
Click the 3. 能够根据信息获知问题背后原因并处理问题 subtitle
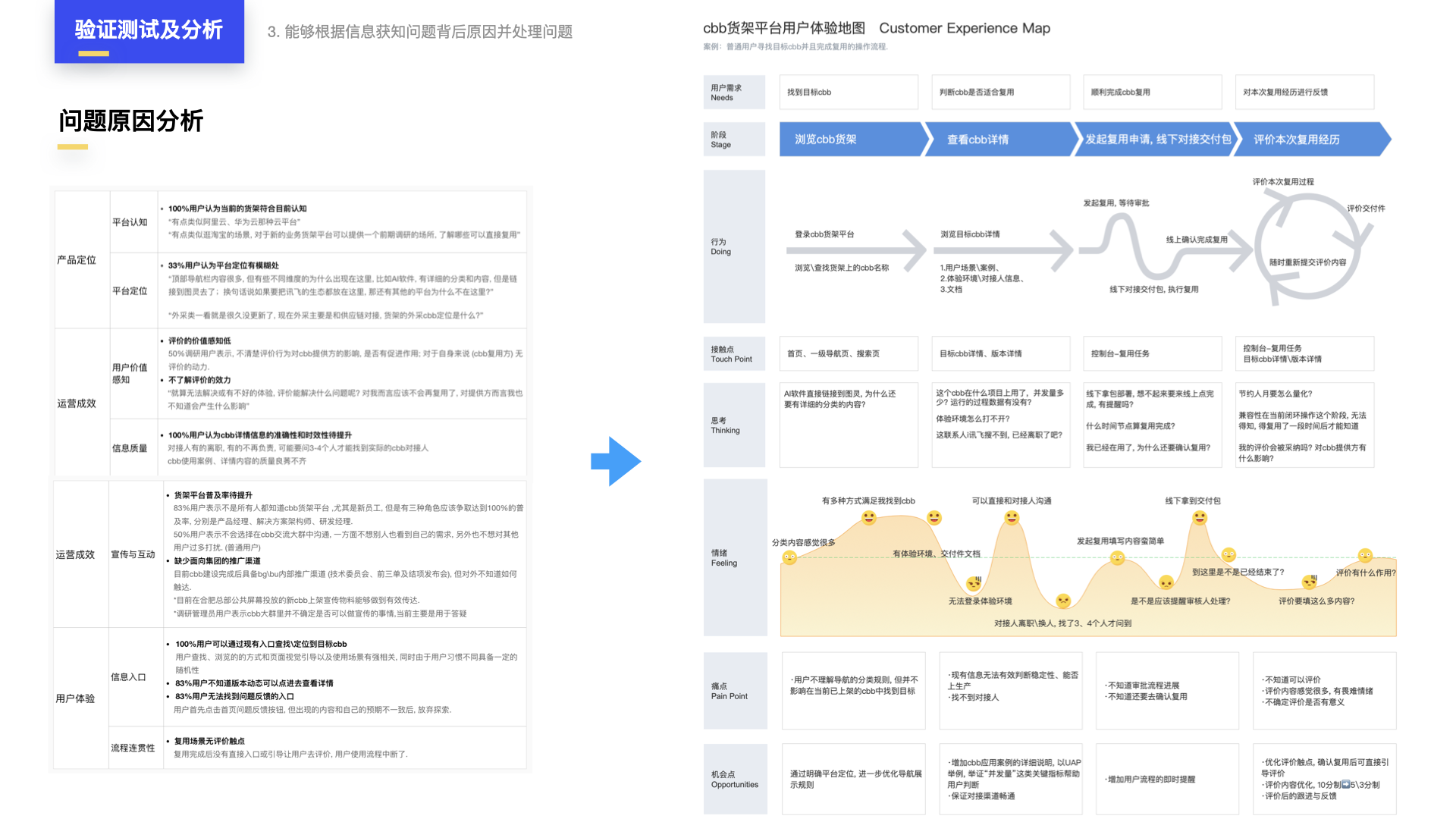click(x=420, y=32)
